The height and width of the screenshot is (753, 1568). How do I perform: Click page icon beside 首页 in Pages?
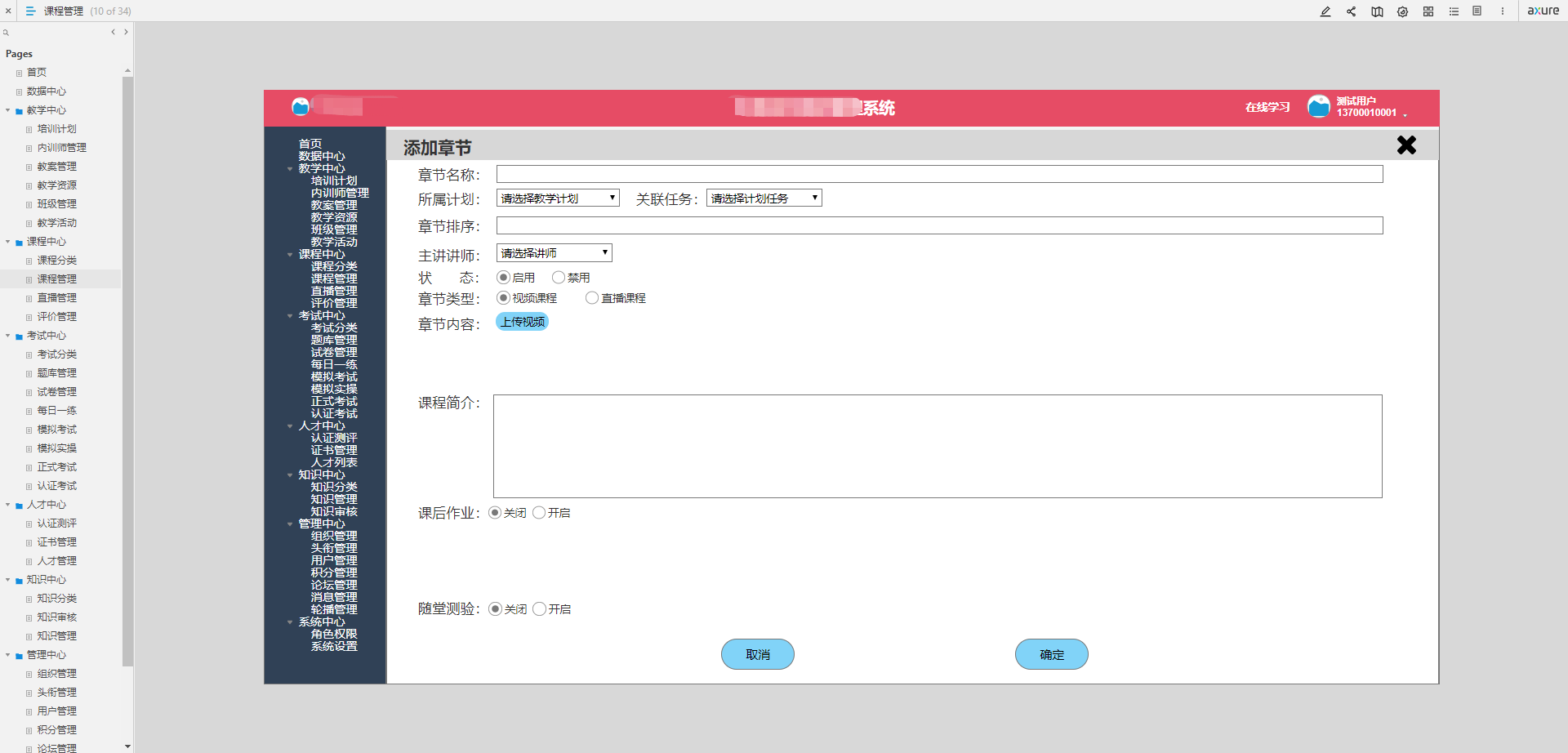point(19,73)
